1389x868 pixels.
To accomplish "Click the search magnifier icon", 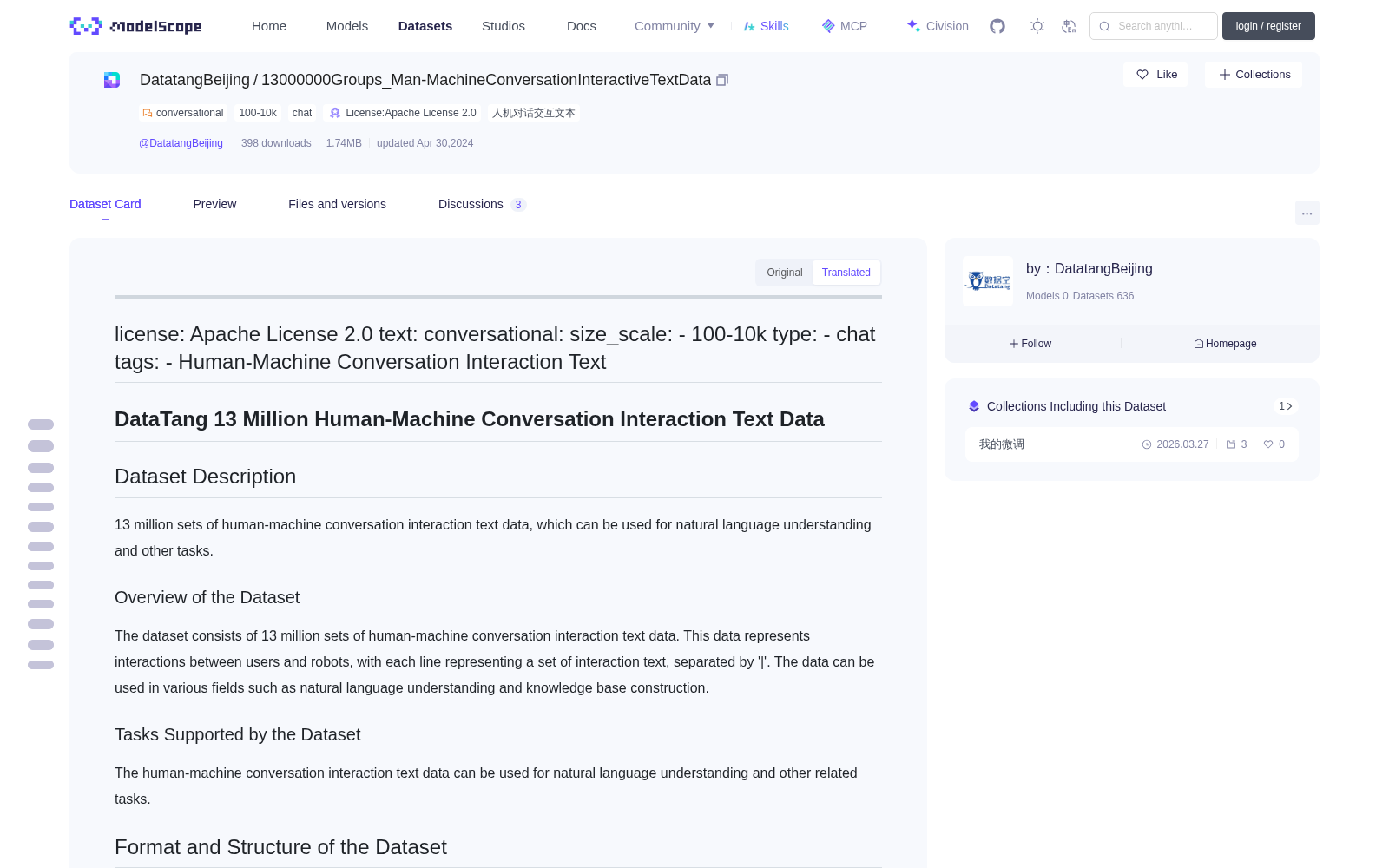I will pyautogui.click(x=1104, y=26).
